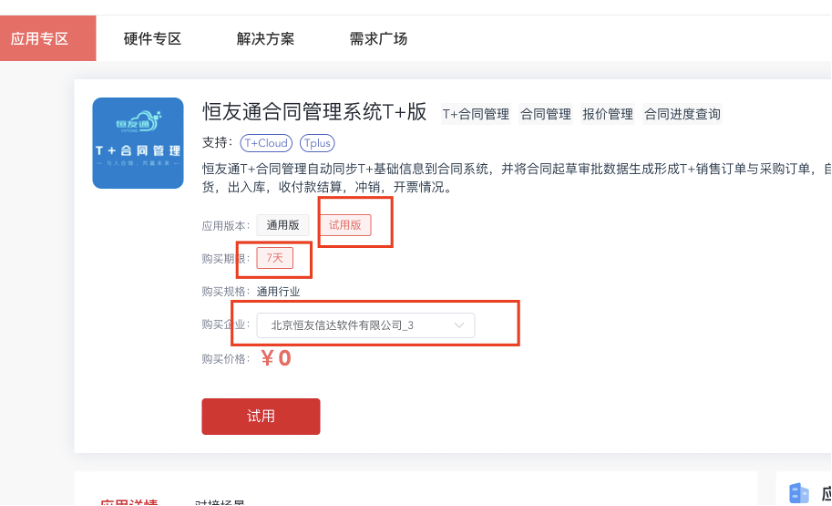This screenshot has width=832, height=506.
Task: Open the 硬件专区 tab
Action: [x=152, y=38]
